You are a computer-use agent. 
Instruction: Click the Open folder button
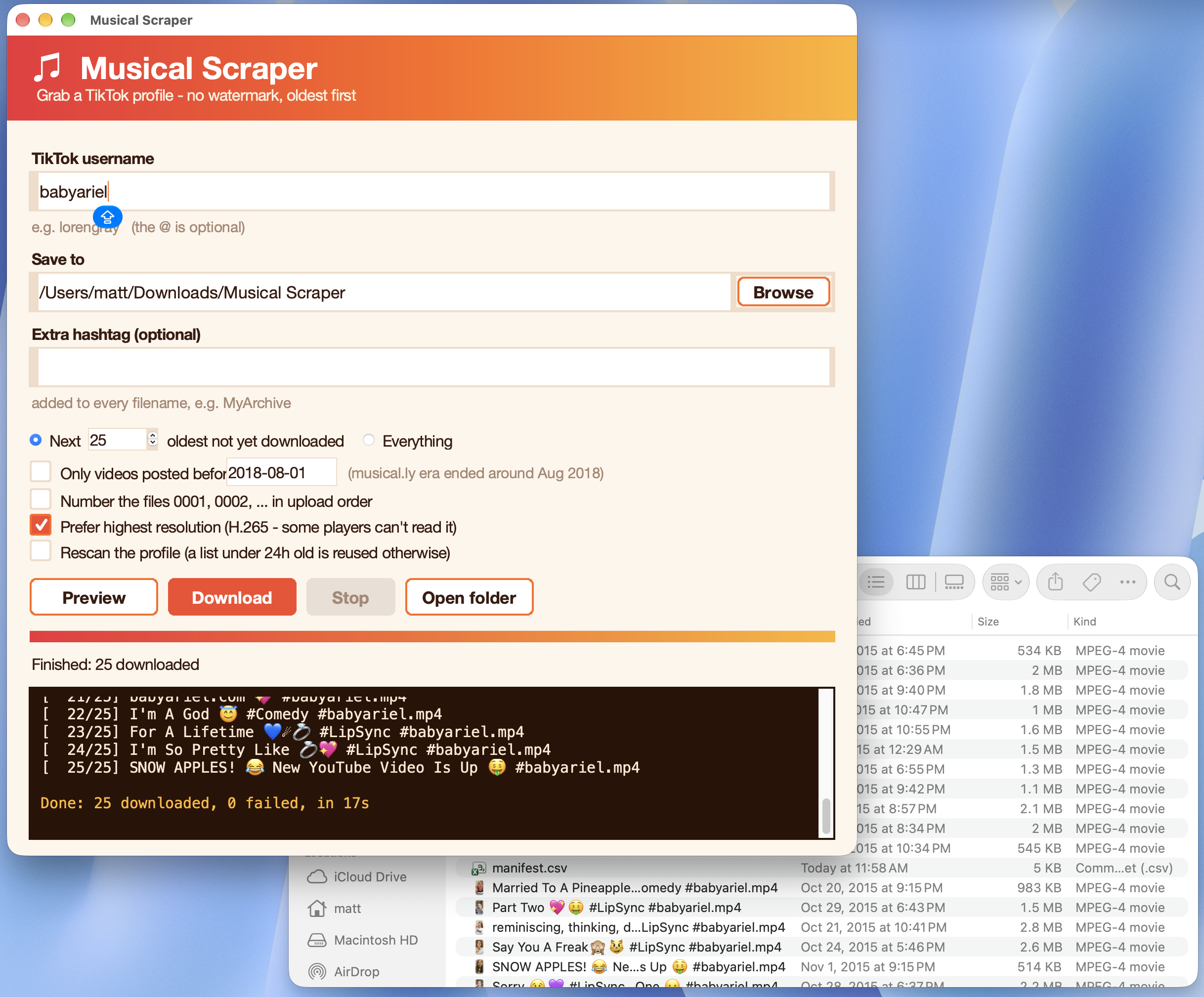(x=469, y=597)
